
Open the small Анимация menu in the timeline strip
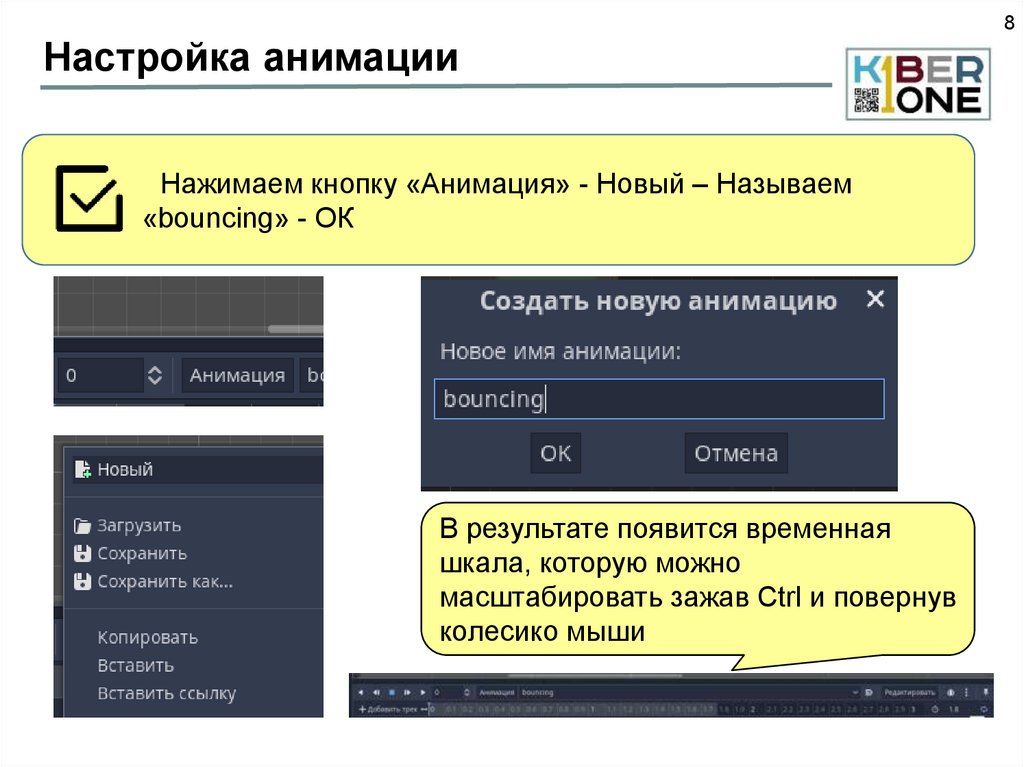click(497, 693)
